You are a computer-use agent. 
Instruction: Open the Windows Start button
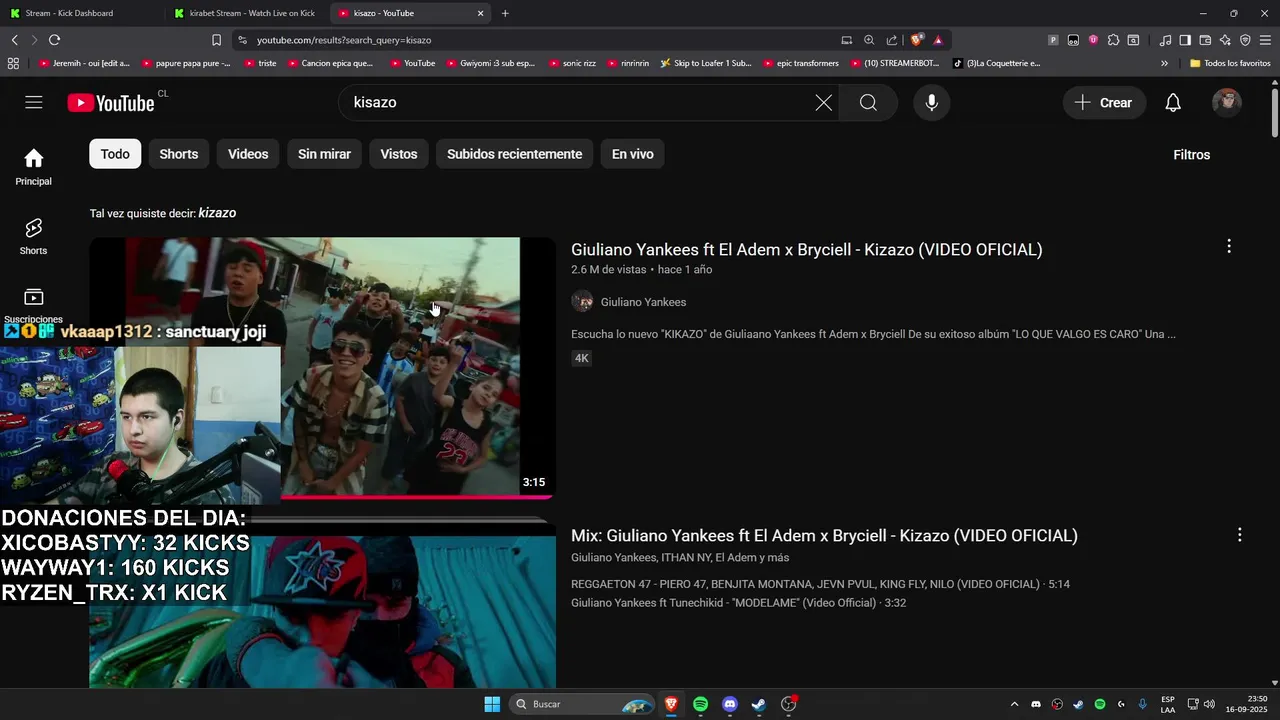pyautogui.click(x=492, y=704)
